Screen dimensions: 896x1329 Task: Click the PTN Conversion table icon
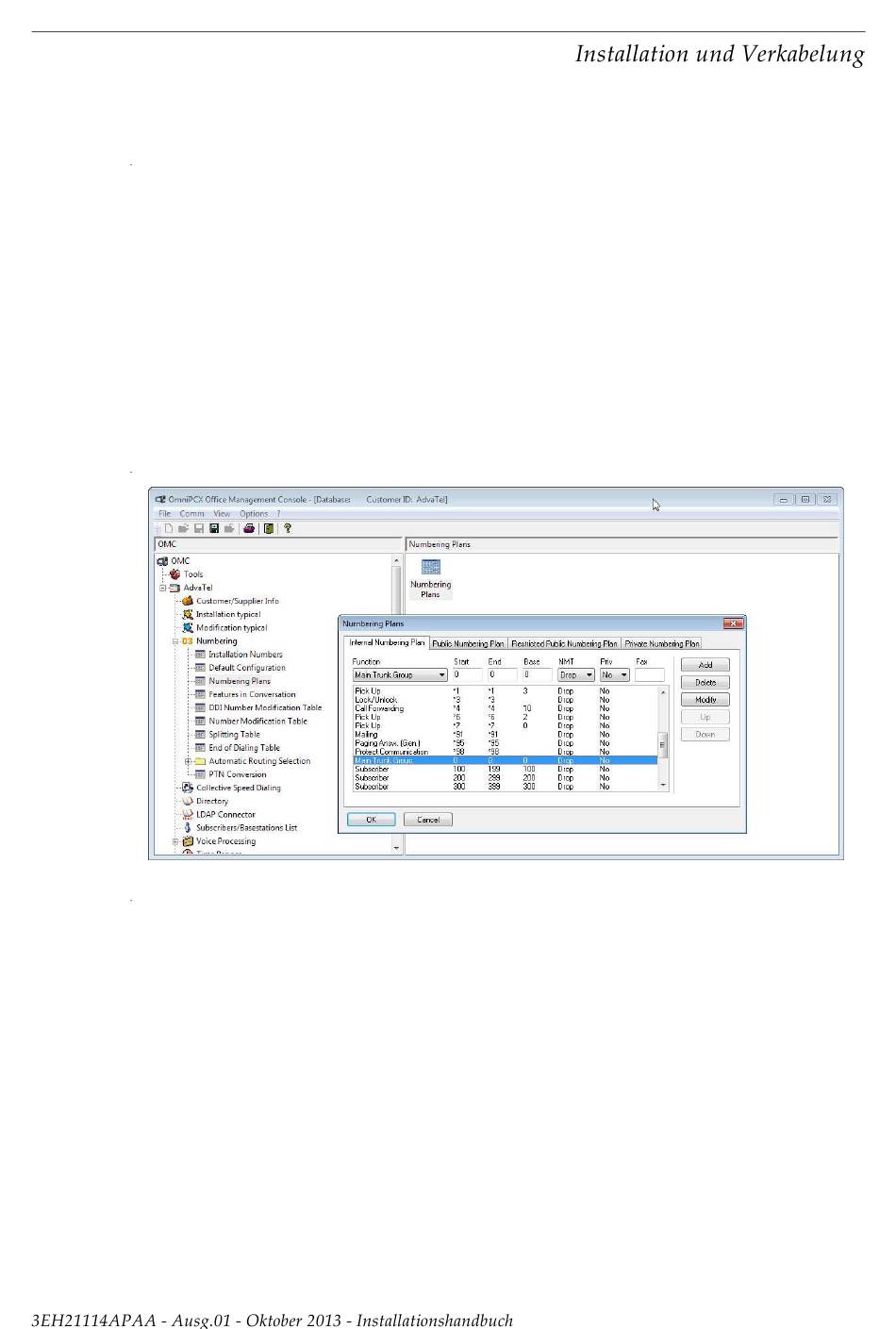(200, 774)
